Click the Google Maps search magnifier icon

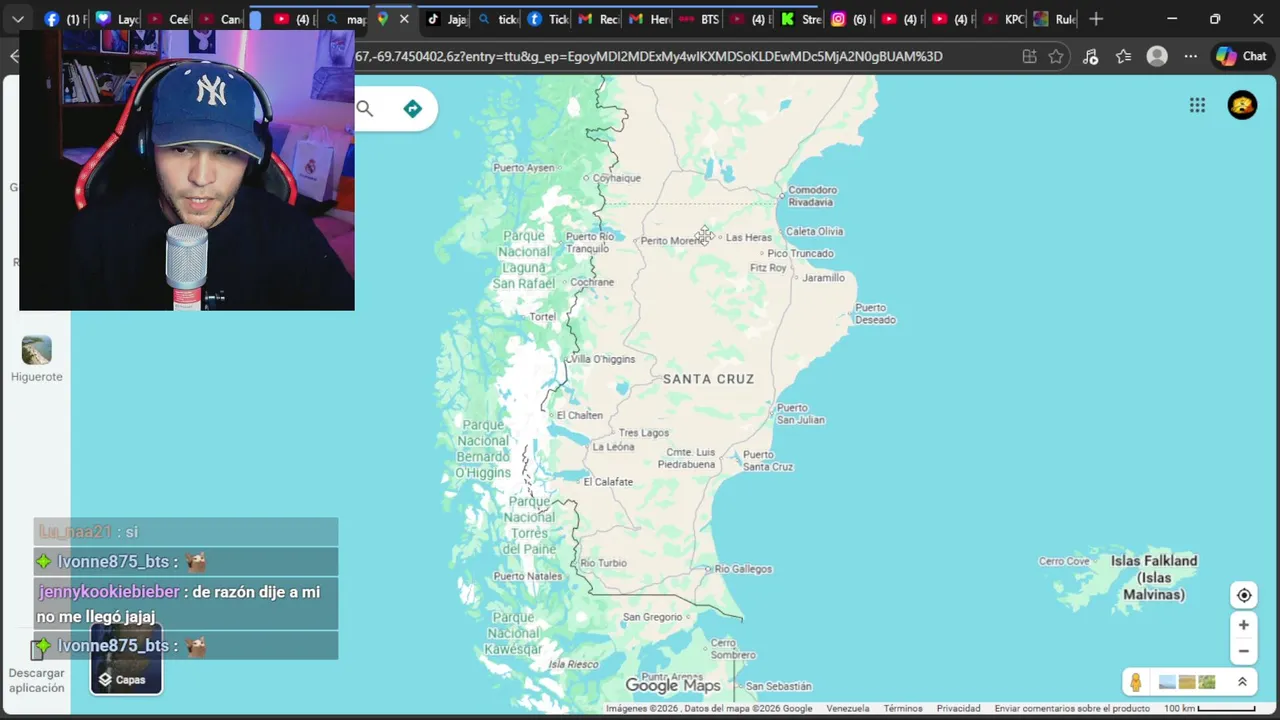(x=365, y=109)
